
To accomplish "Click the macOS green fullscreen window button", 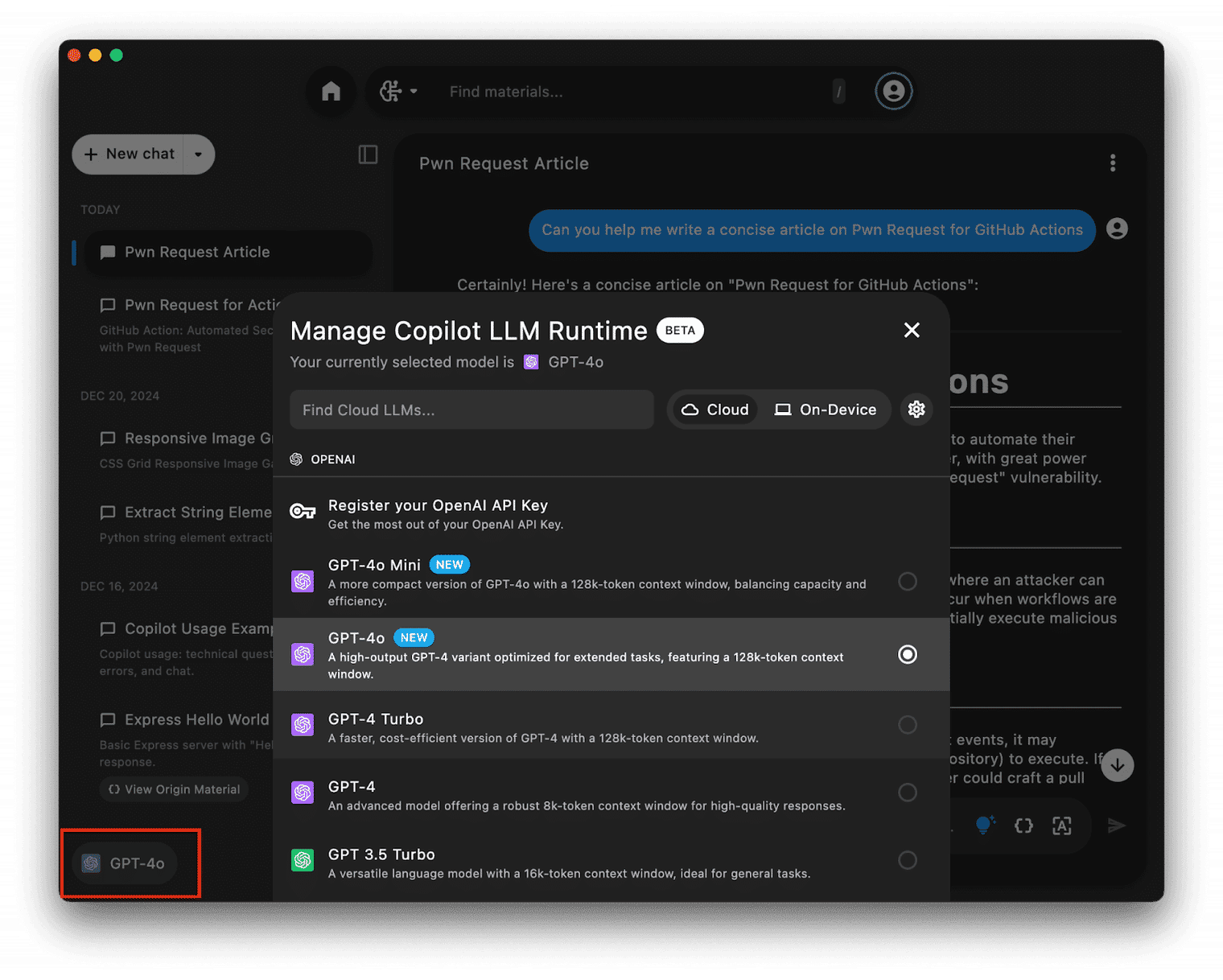I will coord(116,55).
